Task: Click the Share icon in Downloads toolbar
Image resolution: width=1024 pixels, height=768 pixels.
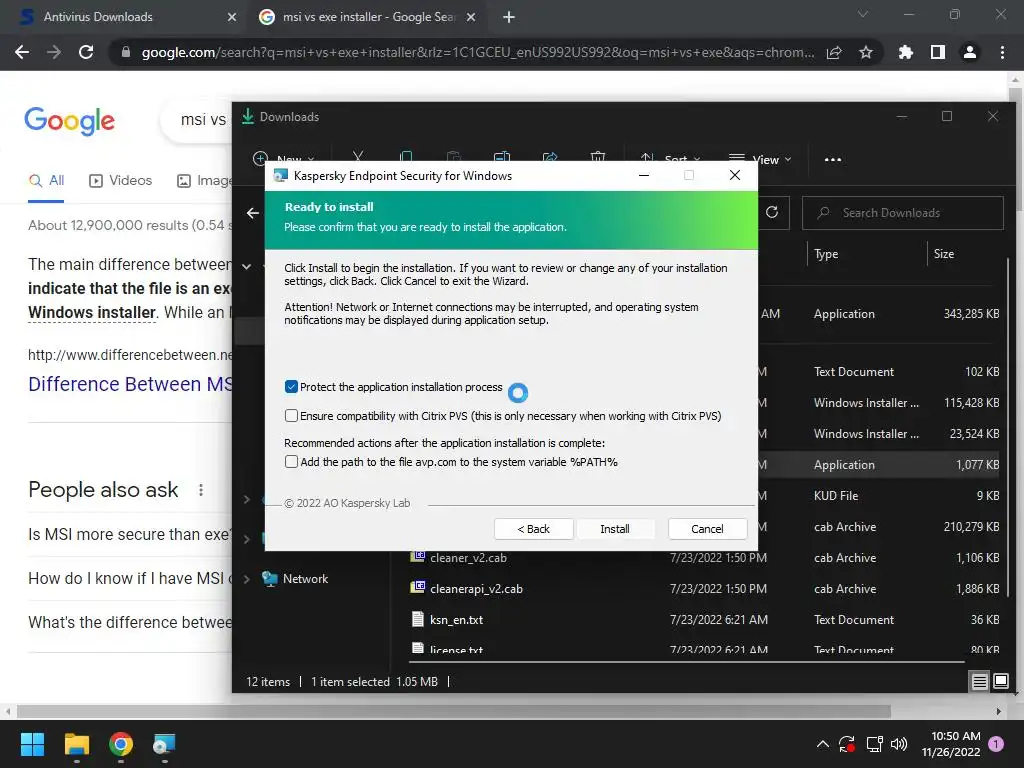Action: 550,157
